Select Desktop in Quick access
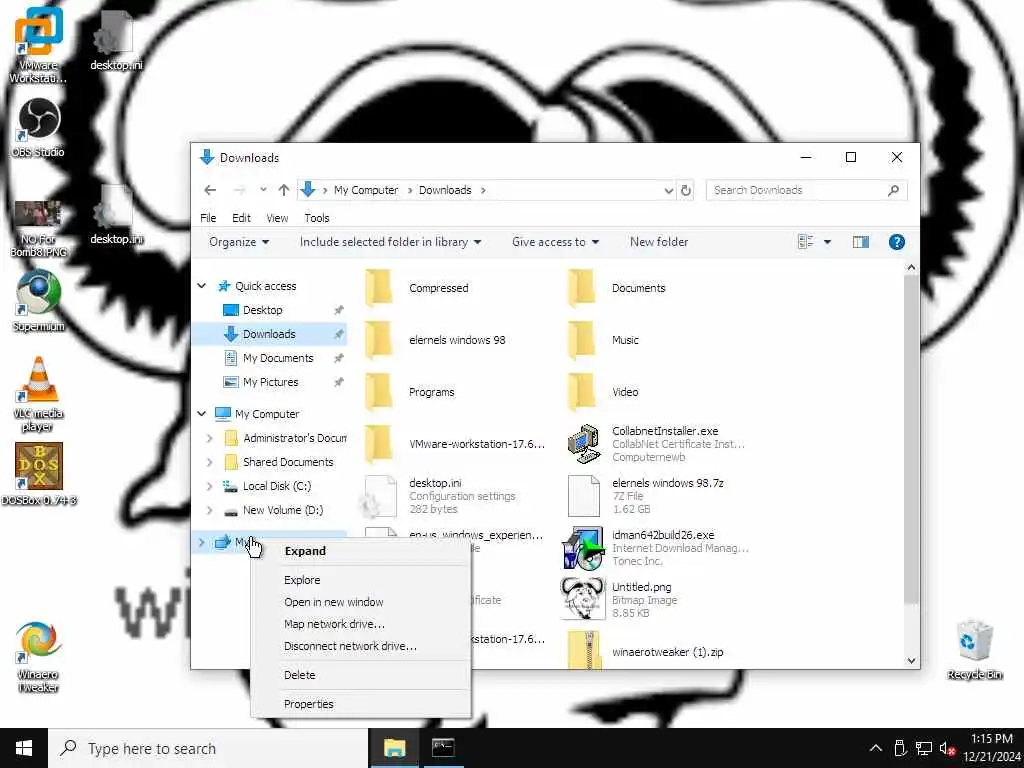 (x=263, y=310)
